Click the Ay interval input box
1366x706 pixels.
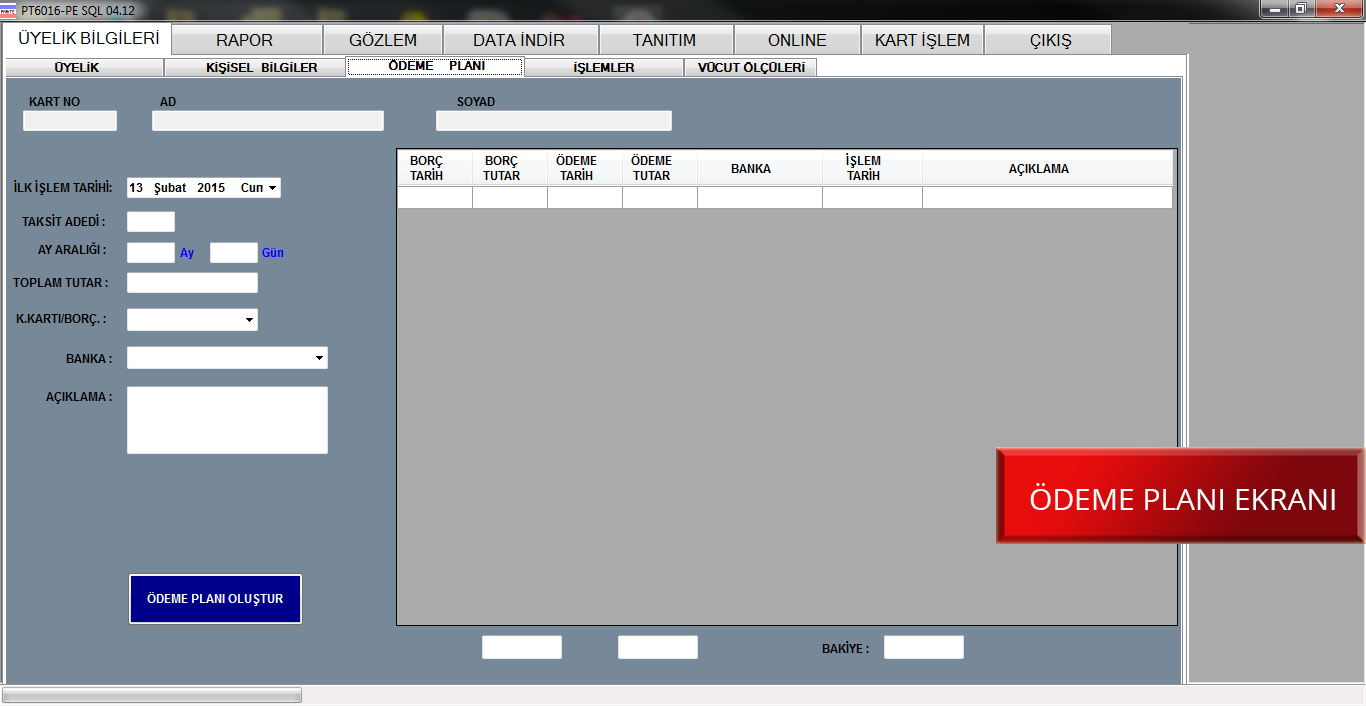[151, 253]
